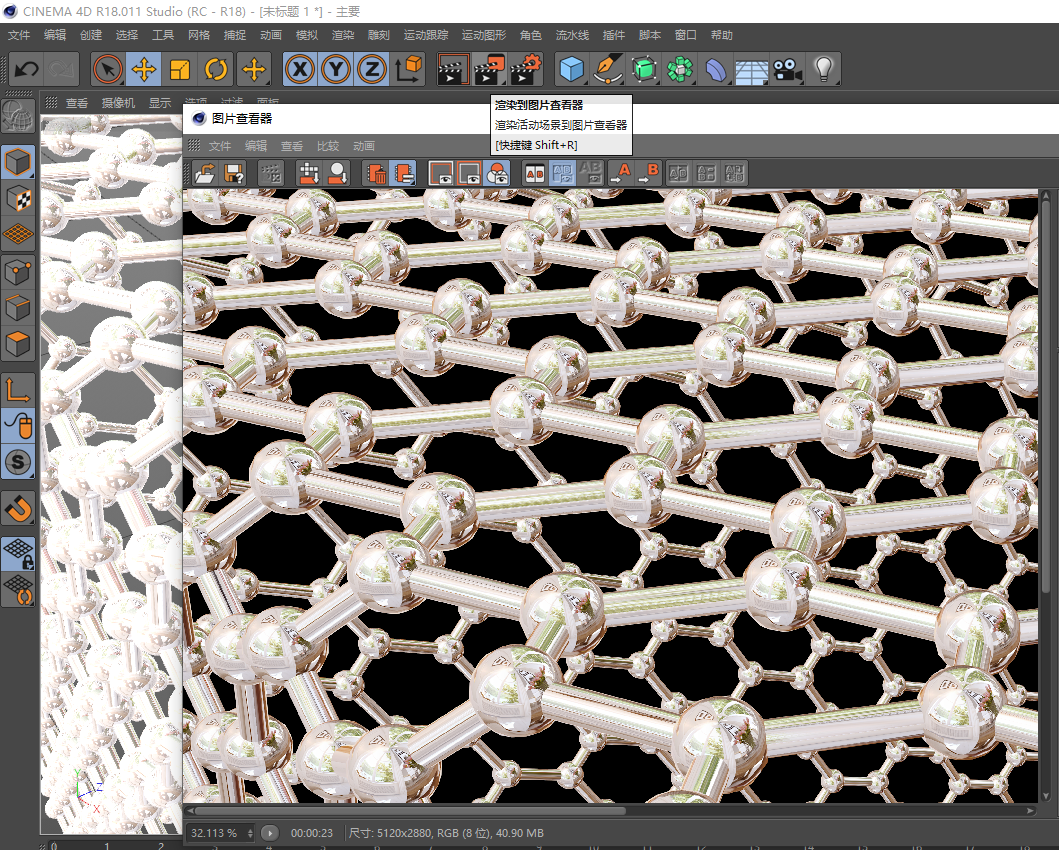Screen dimensions: 1059x850
Task: Select the Move tool
Action: point(143,69)
